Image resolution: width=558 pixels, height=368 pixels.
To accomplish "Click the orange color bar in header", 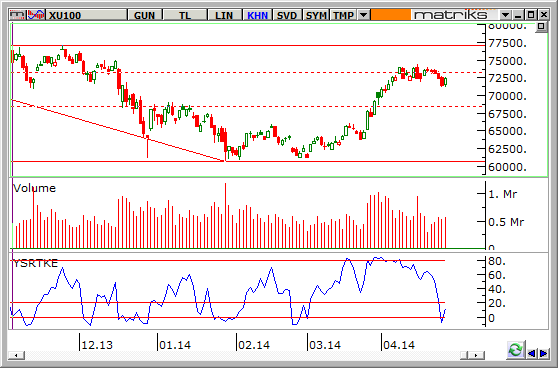I will 391,15.
